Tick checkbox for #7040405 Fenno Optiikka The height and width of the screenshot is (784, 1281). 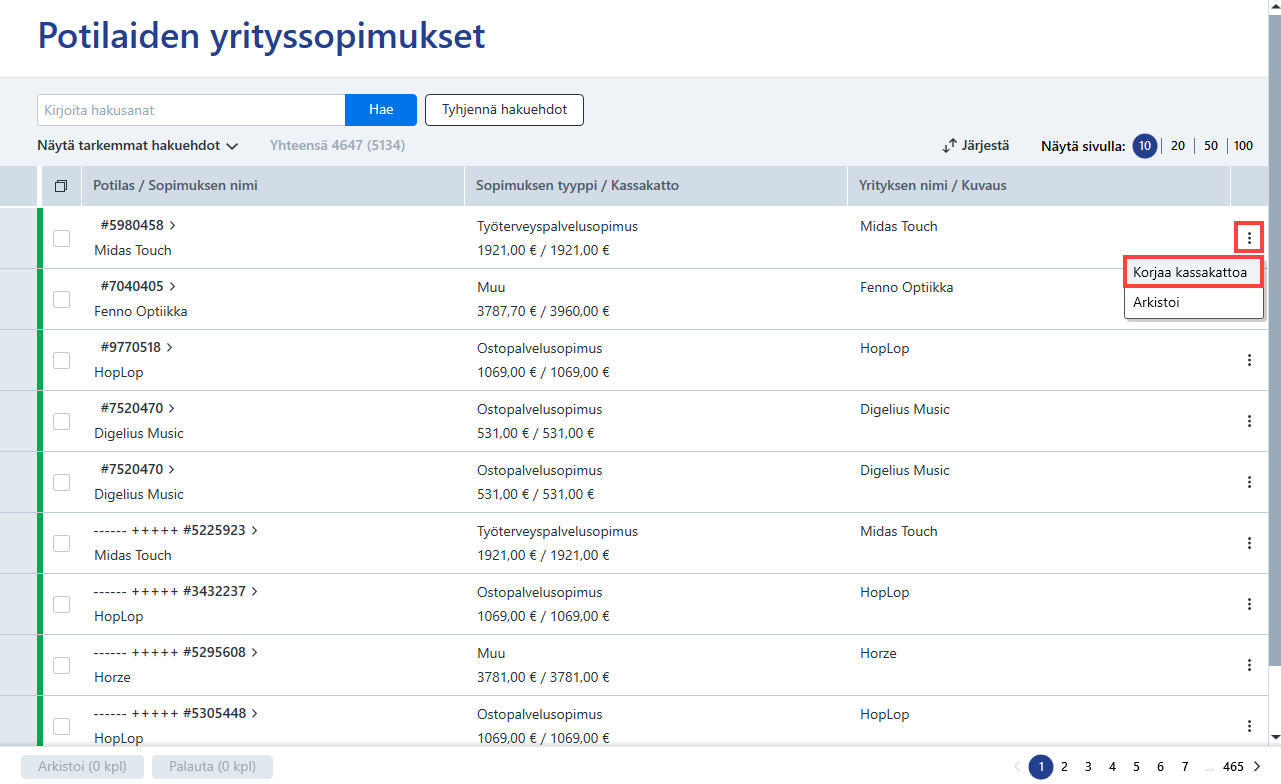[x=62, y=299]
